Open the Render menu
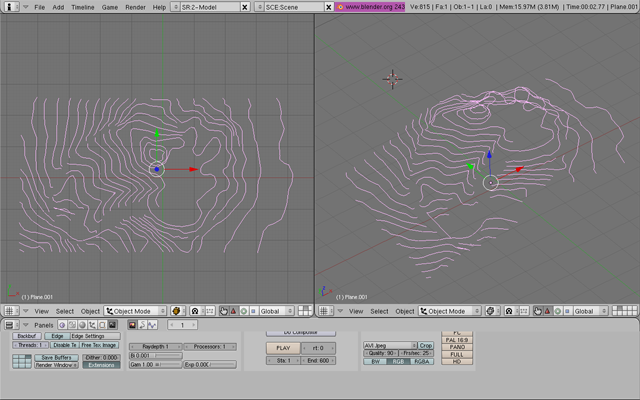 point(135,7)
